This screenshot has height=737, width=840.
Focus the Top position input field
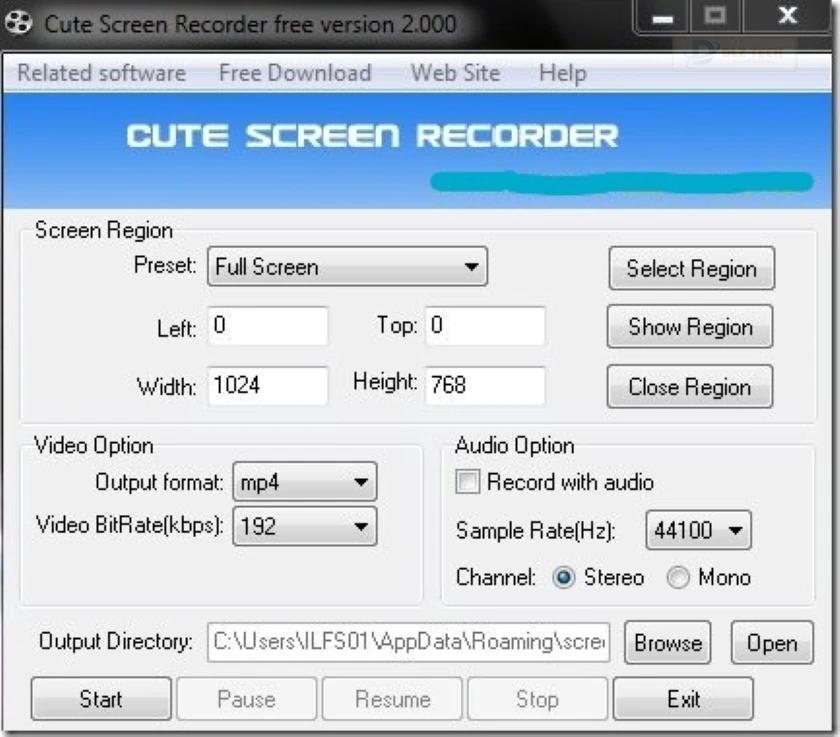tap(485, 326)
